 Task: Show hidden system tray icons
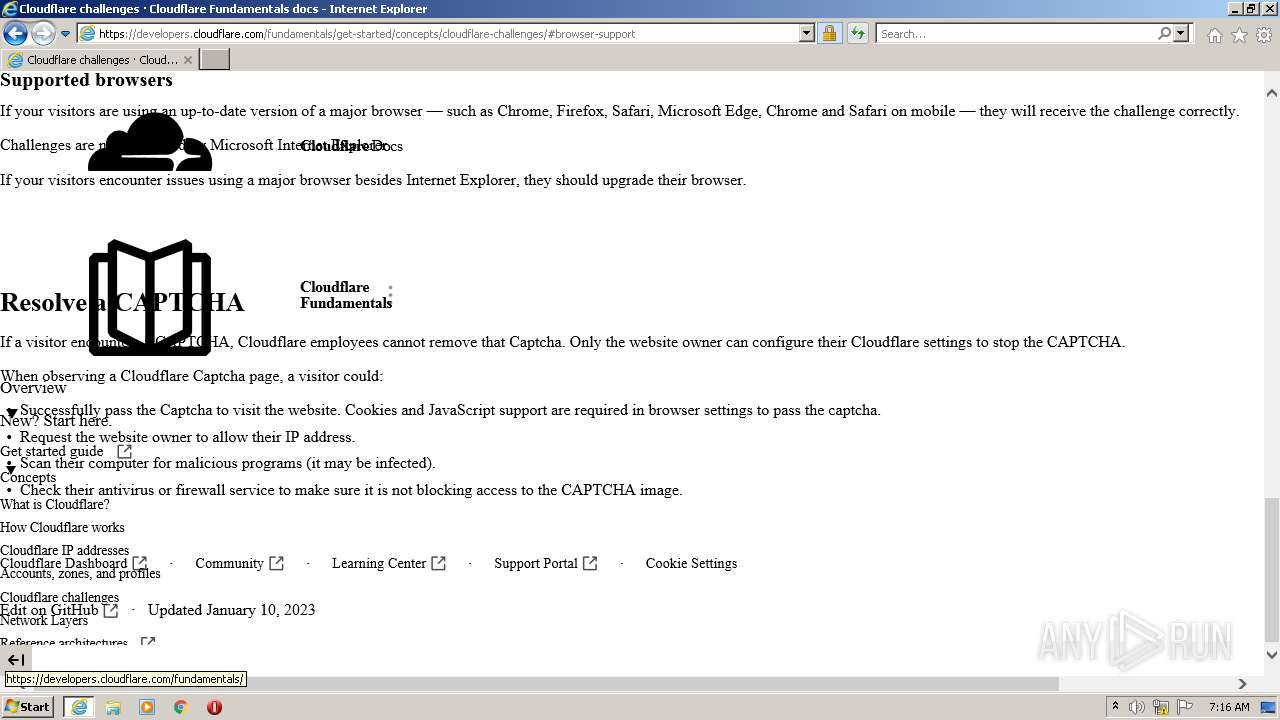coord(1115,707)
